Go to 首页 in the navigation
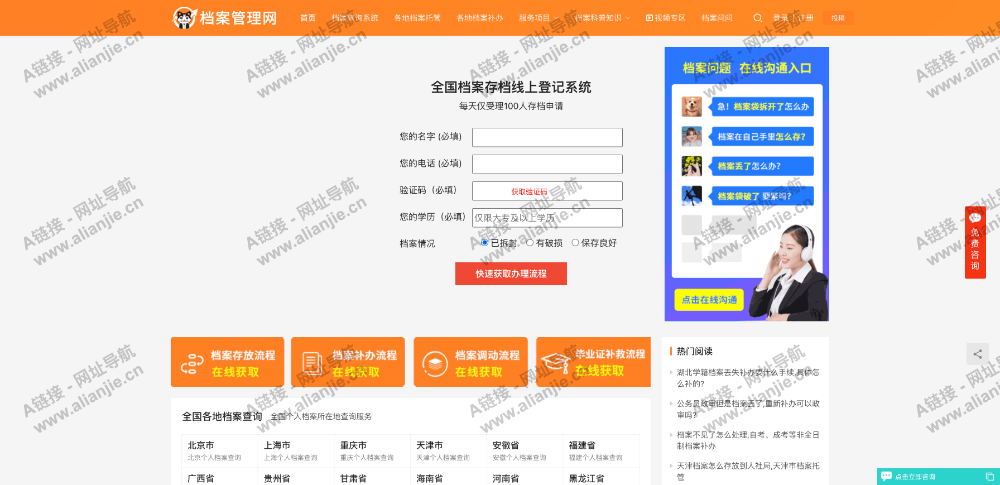The image size is (1000, 485). [308, 18]
